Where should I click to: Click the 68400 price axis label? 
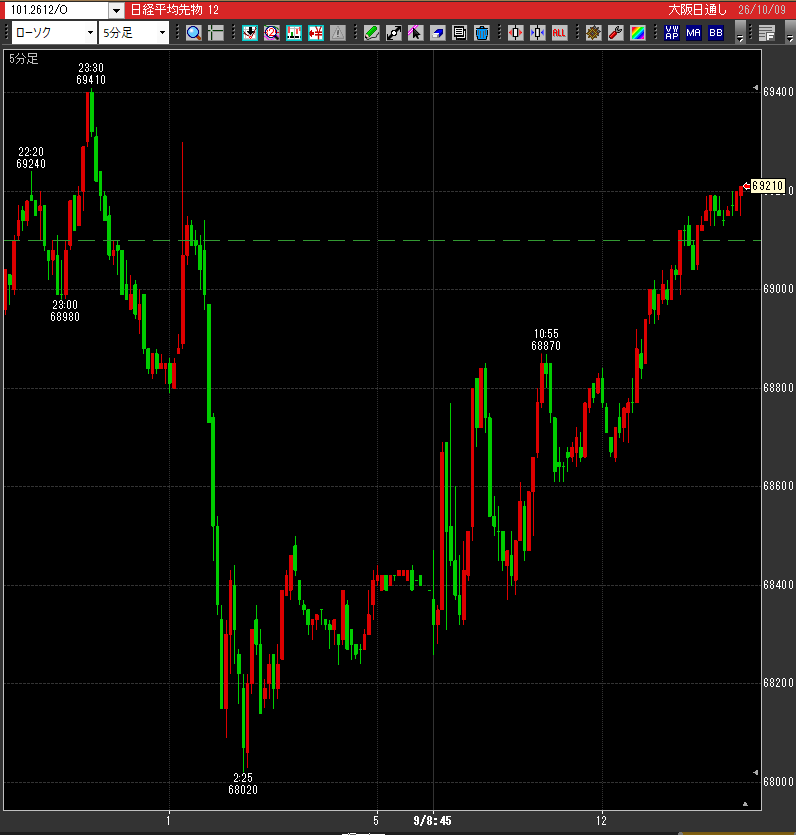pos(778,585)
